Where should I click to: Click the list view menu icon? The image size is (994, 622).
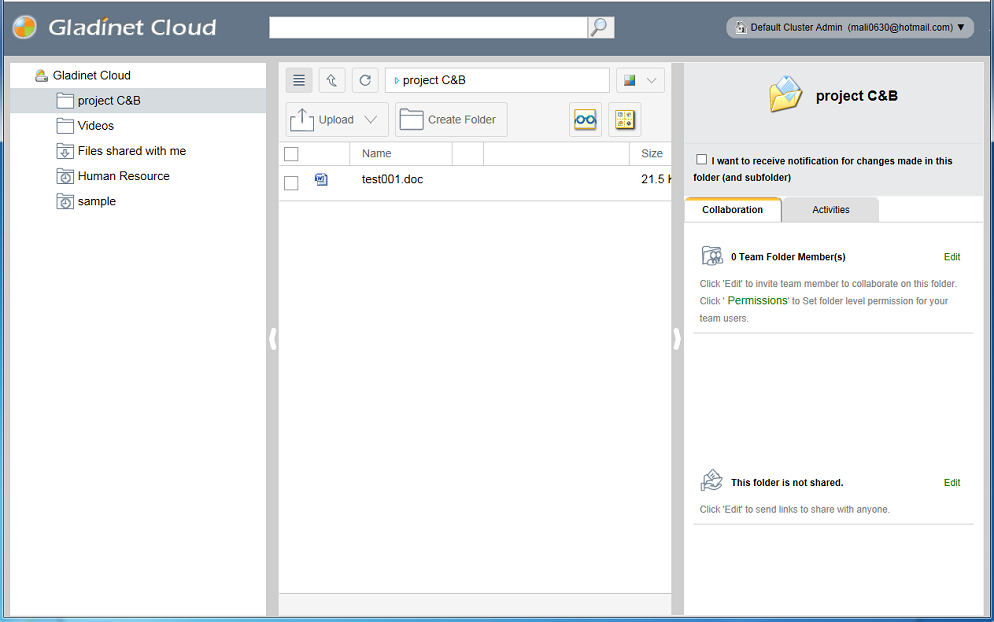299,81
